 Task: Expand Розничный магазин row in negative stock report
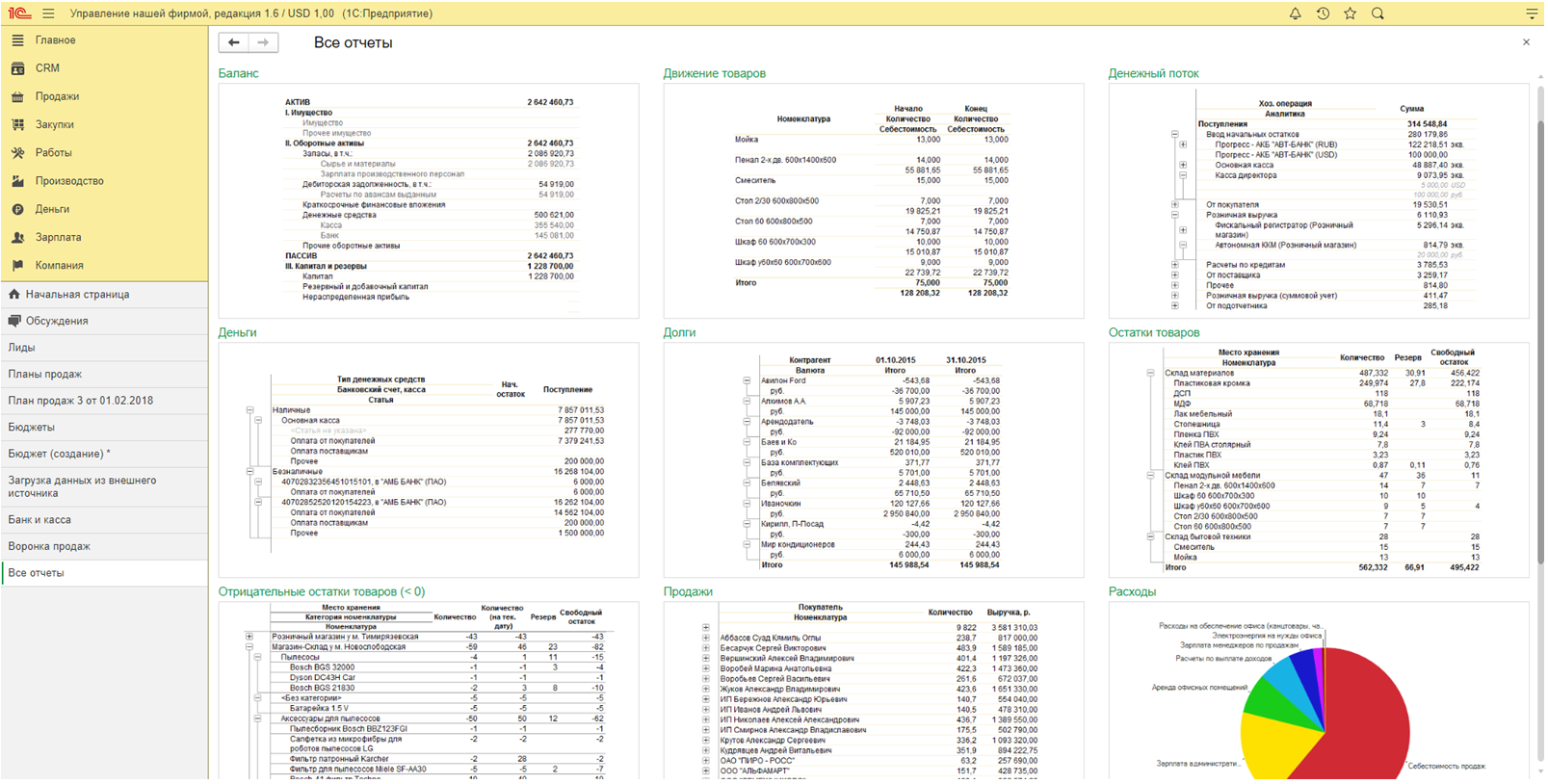click(249, 637)
